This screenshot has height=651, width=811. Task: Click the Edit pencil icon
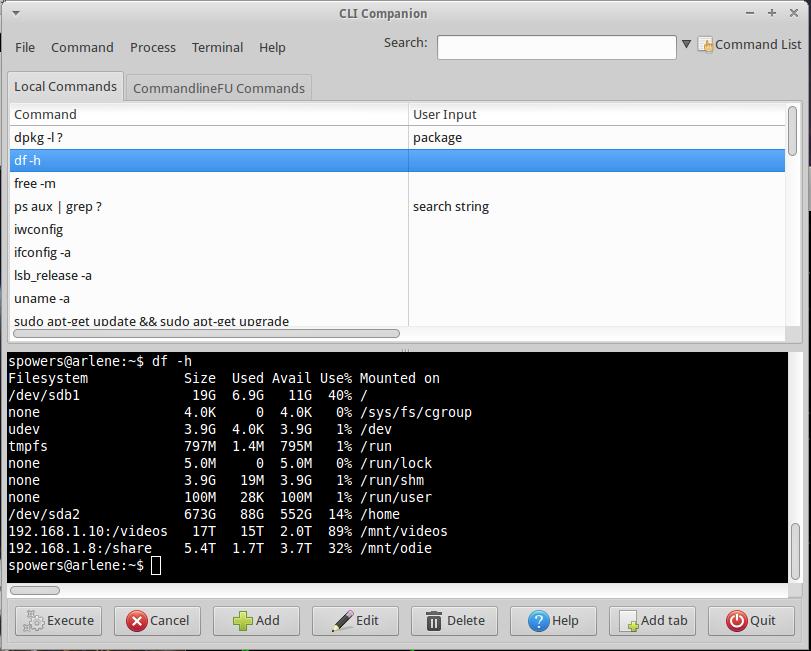point(343,621)
